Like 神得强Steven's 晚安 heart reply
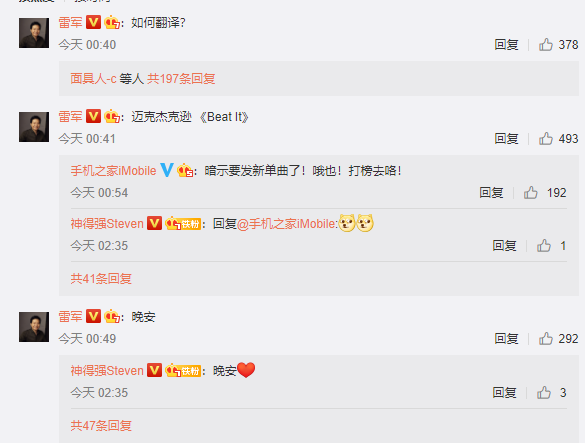The image size is (585, 443). tap(544, 393)
